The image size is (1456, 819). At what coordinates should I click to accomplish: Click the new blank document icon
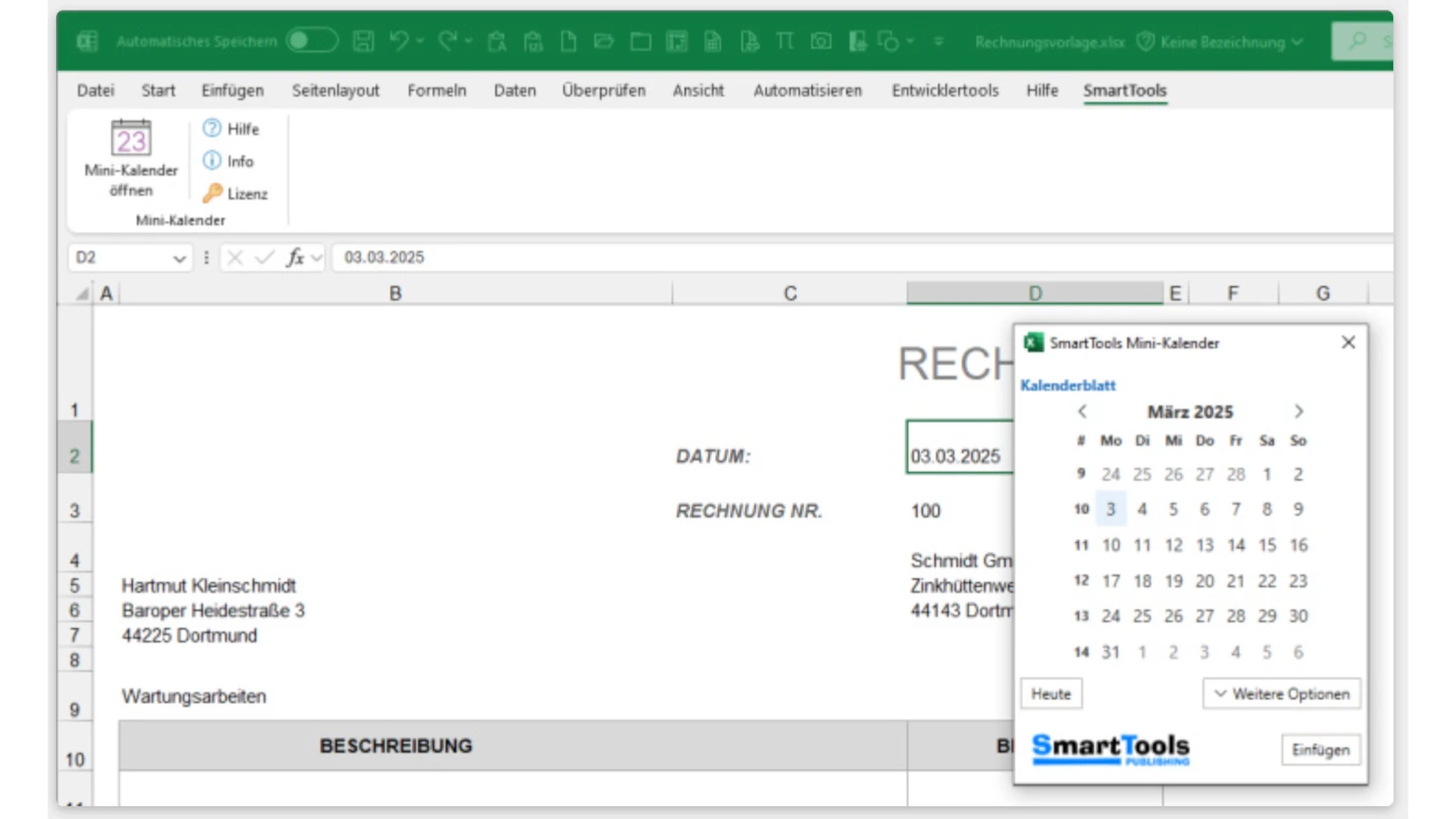[569, 41]
